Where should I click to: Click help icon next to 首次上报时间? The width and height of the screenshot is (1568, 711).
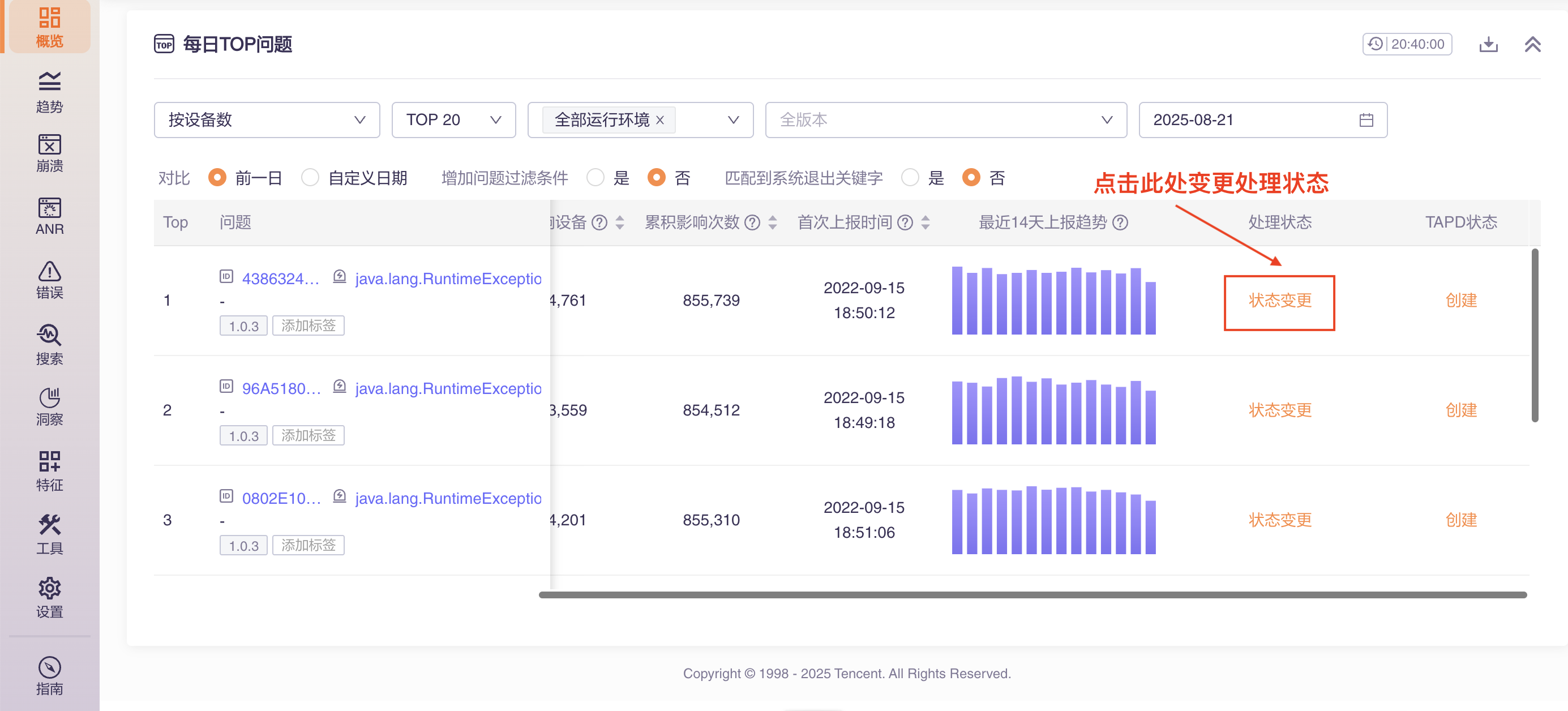pos(905,223)
